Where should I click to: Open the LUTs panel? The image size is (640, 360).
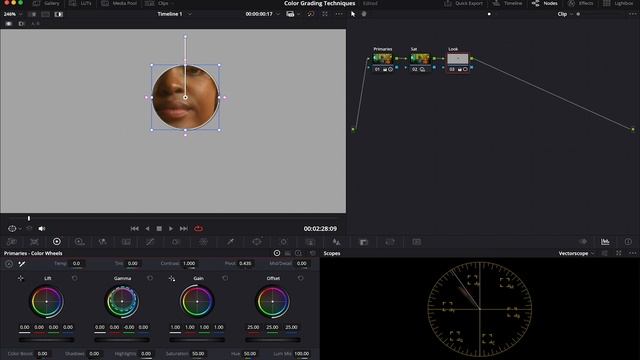pyautogui.click(x=80, y=3)
